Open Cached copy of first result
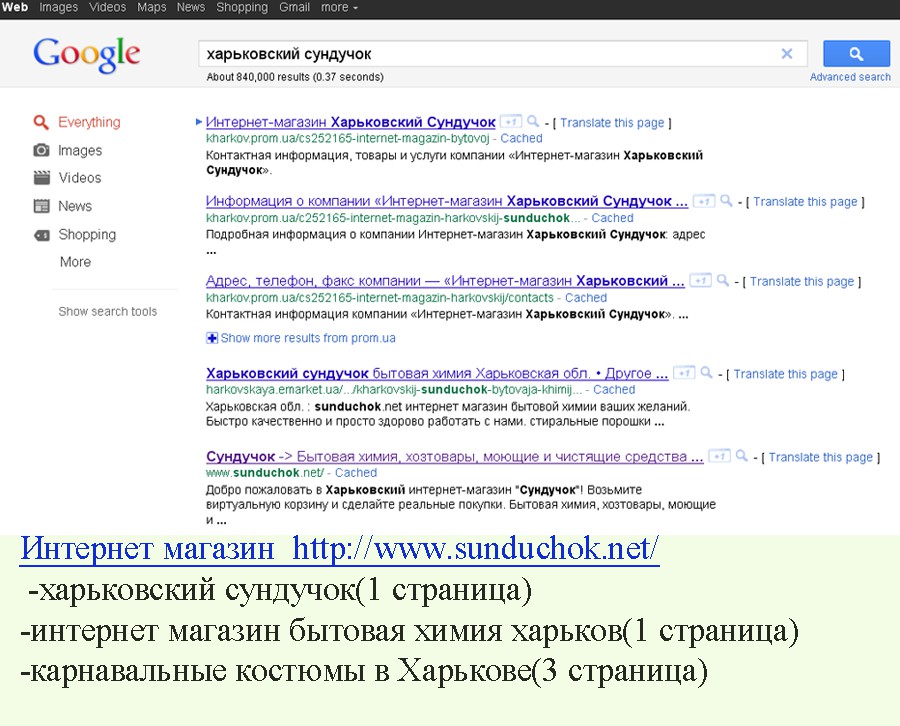 click(x=521, y=138)
